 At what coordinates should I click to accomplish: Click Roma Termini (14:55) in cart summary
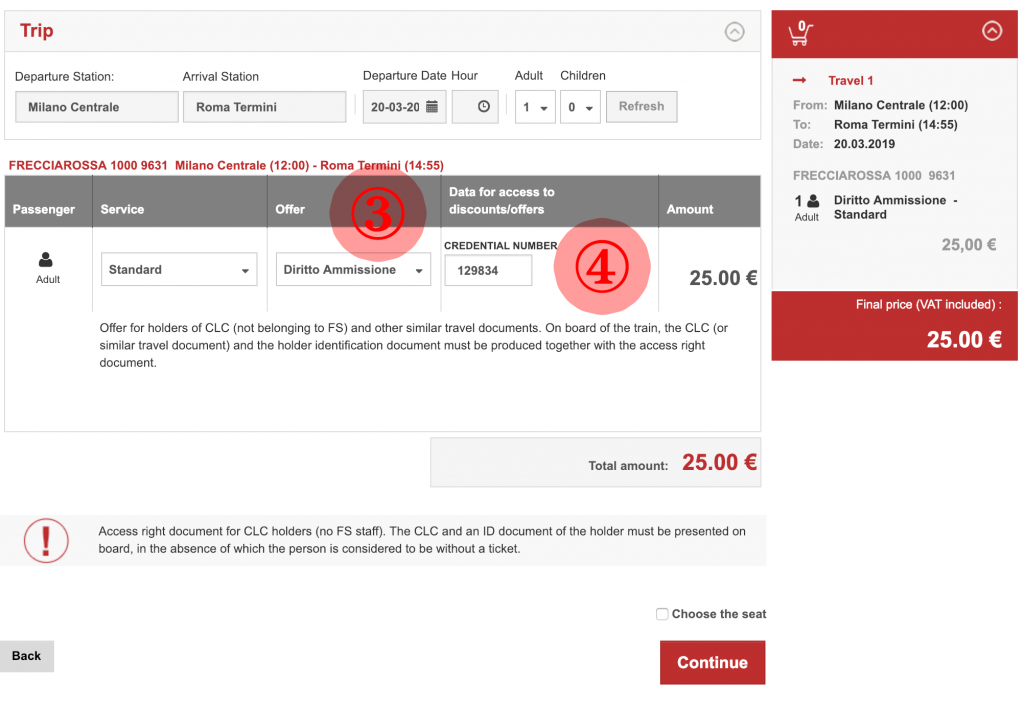pos(895,125)
